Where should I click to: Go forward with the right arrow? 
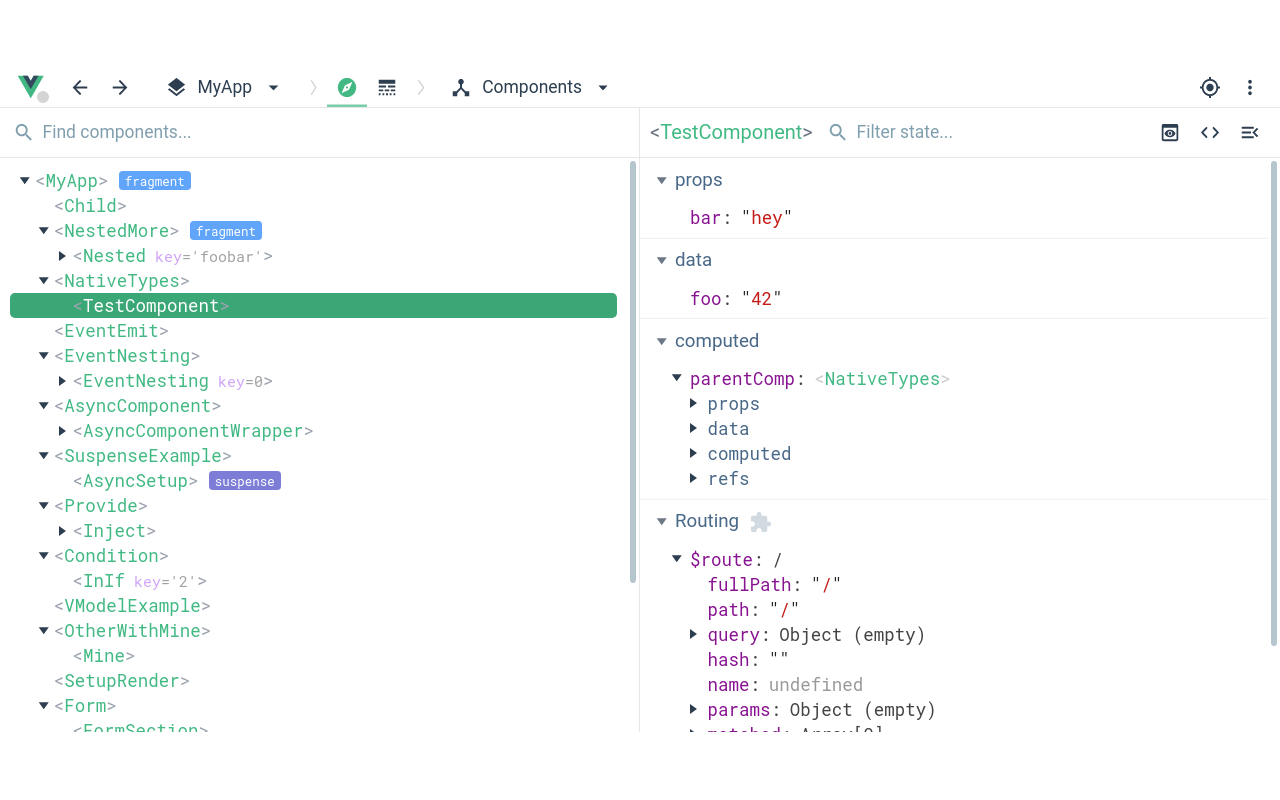[x=120, y=87]
